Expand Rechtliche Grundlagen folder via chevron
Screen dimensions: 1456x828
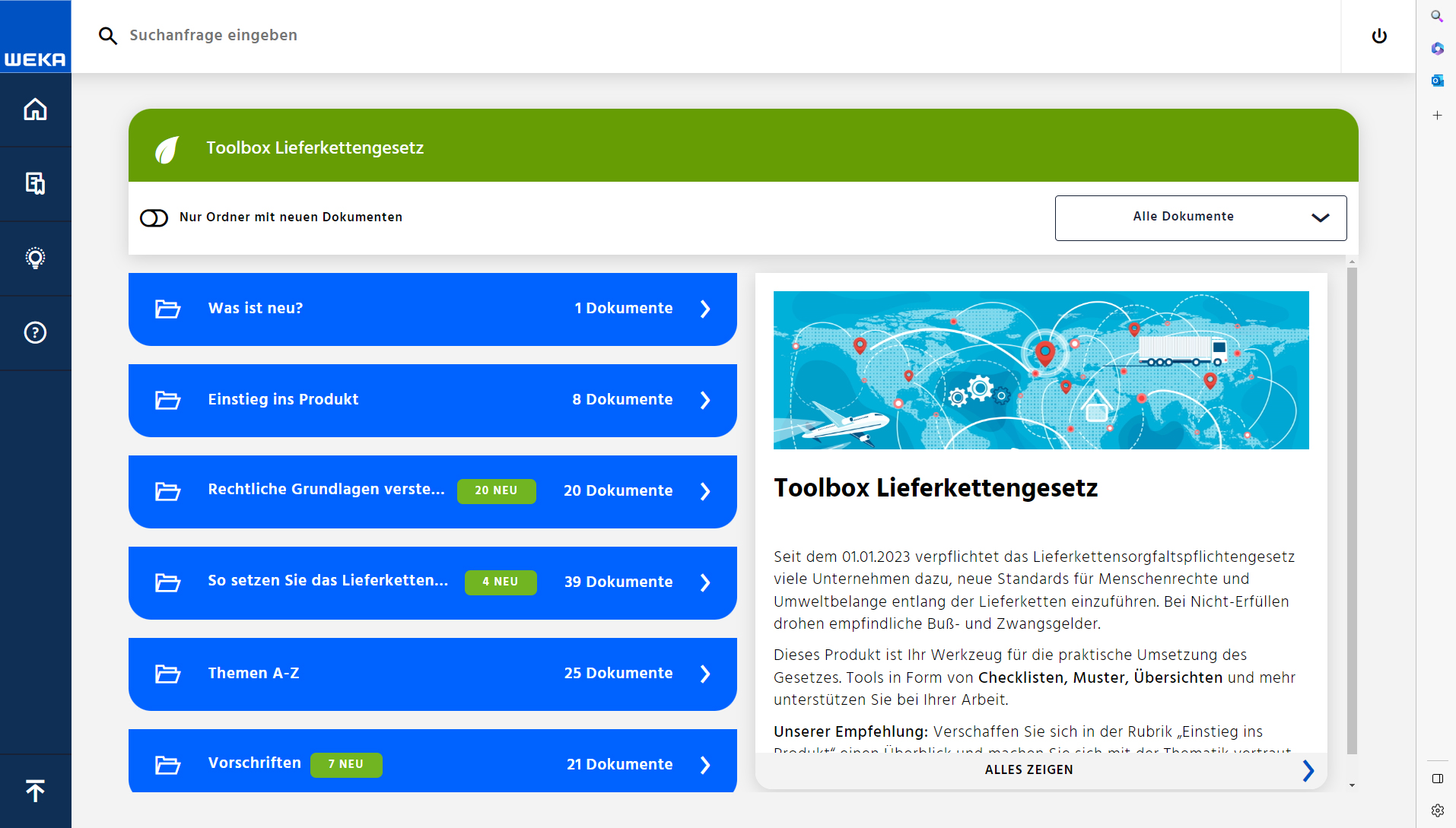click(705, 491)
